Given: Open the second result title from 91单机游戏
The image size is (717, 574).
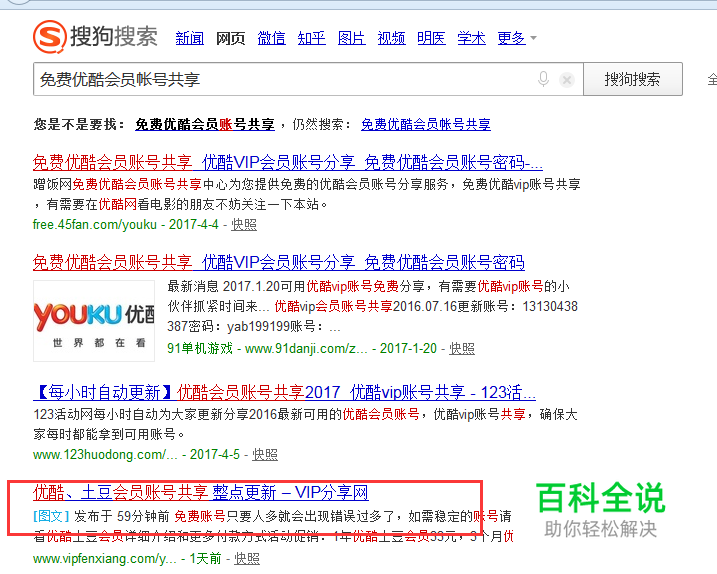Looking at the screenshot, I should pyautogui.click(x=278, y=262).
